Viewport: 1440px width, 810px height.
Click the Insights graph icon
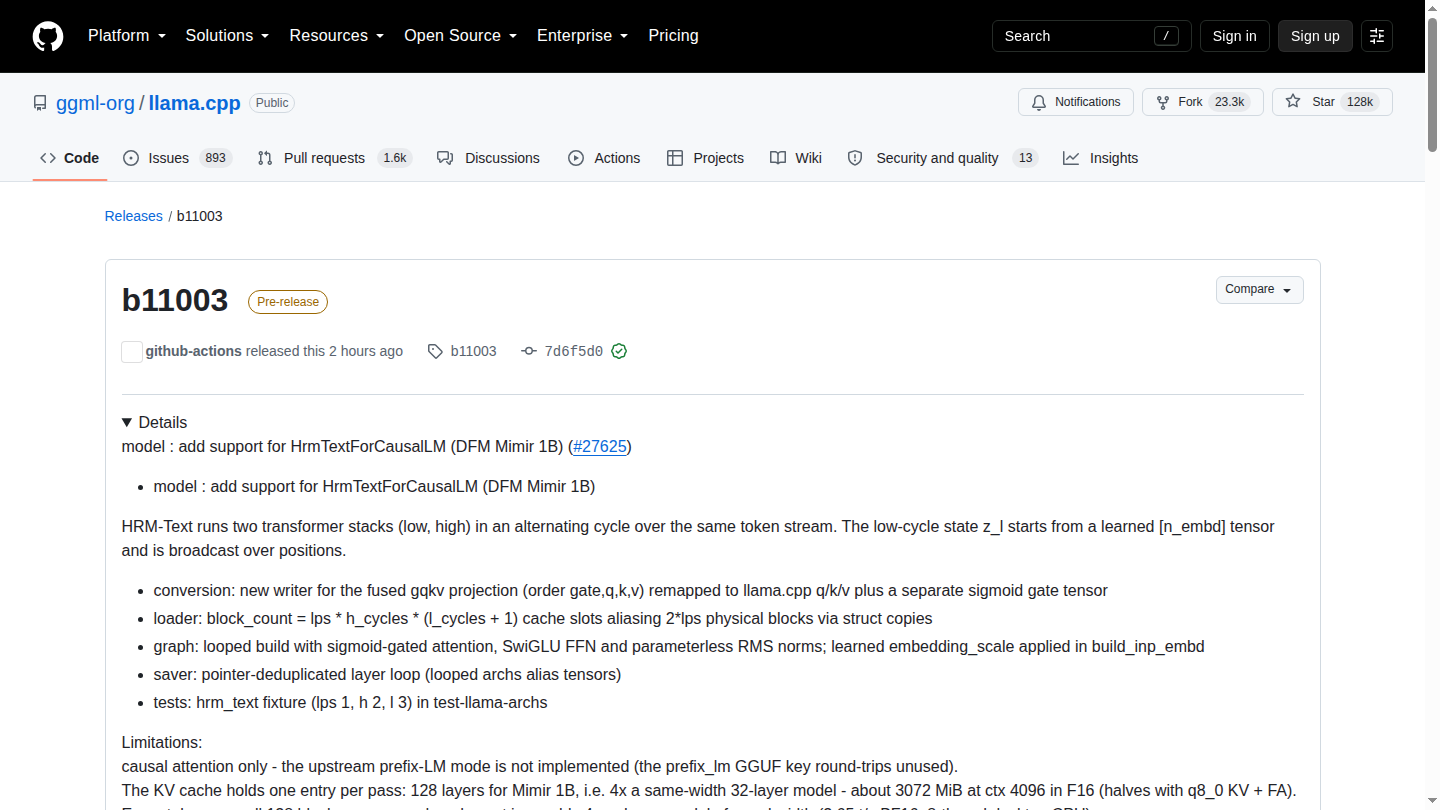coord(1071,158)
